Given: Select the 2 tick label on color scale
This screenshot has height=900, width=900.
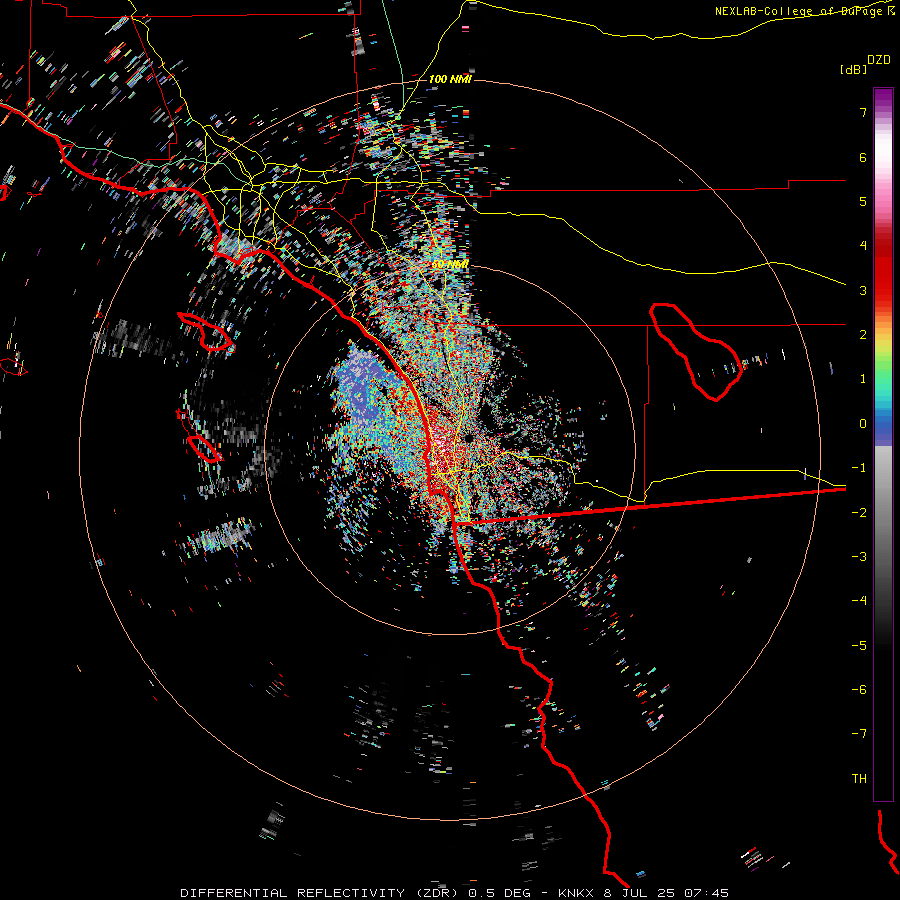Looking at the screenshot, I should pos(863,335).
